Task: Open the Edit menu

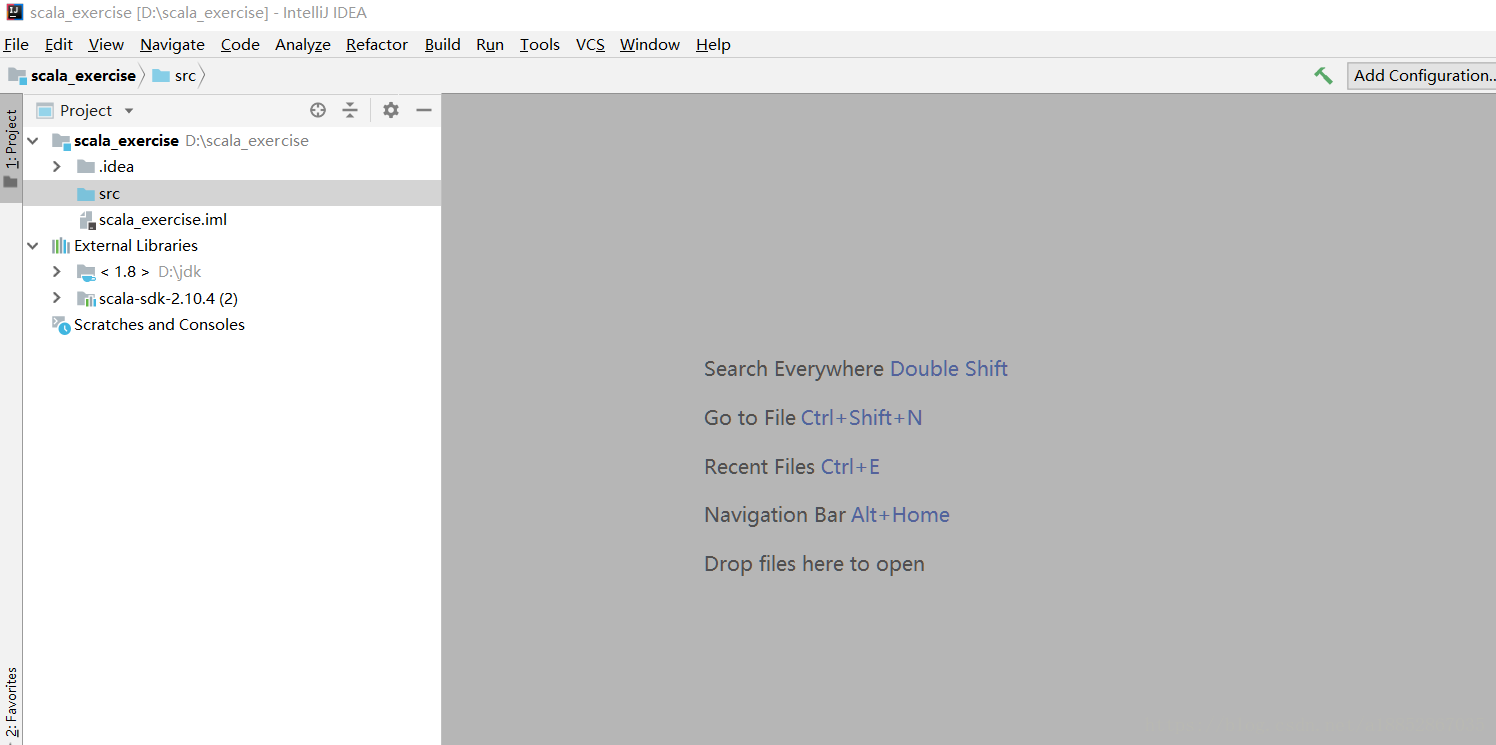Action: [59, 44]
